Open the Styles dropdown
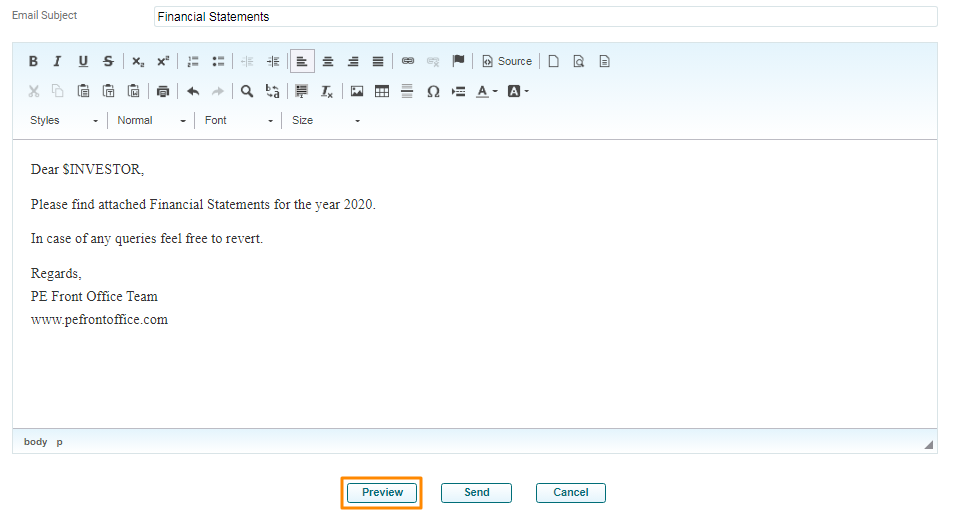 64,120
